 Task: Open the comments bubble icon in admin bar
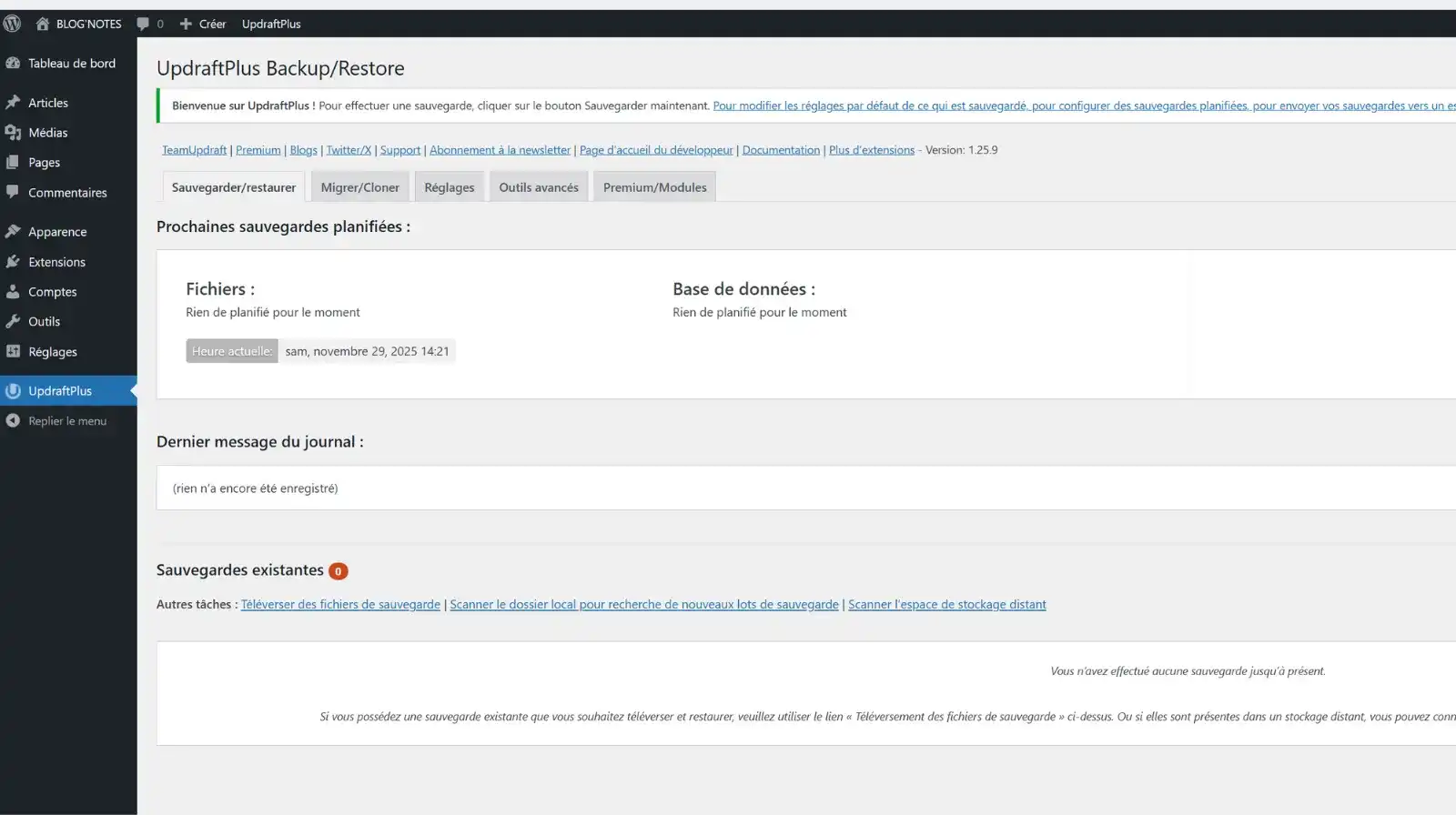click(x=143, y=24)
